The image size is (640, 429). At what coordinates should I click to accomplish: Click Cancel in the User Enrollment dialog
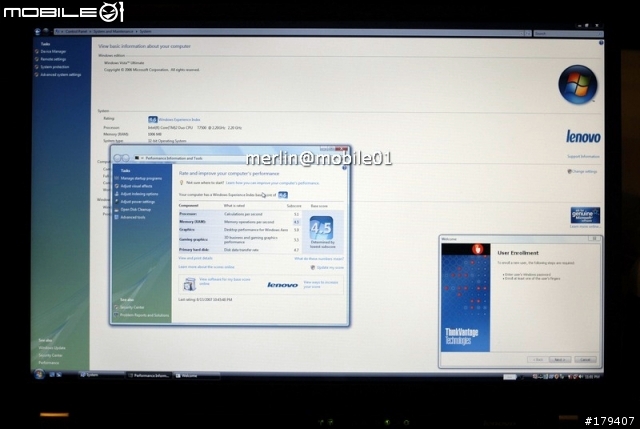point(585,360)
